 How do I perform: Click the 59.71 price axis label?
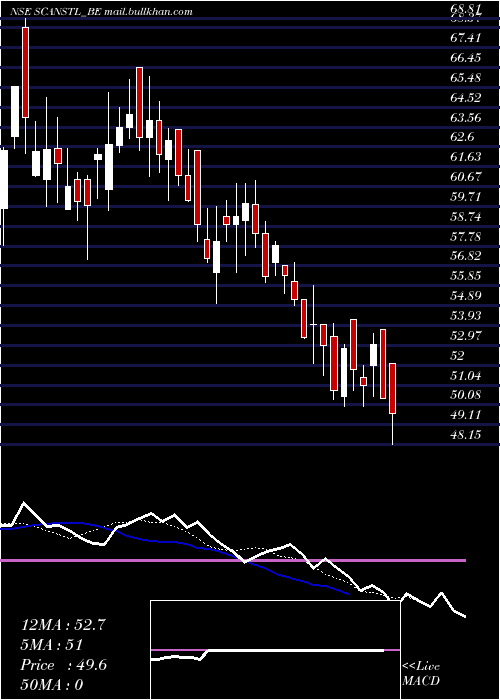pos(466,197)
